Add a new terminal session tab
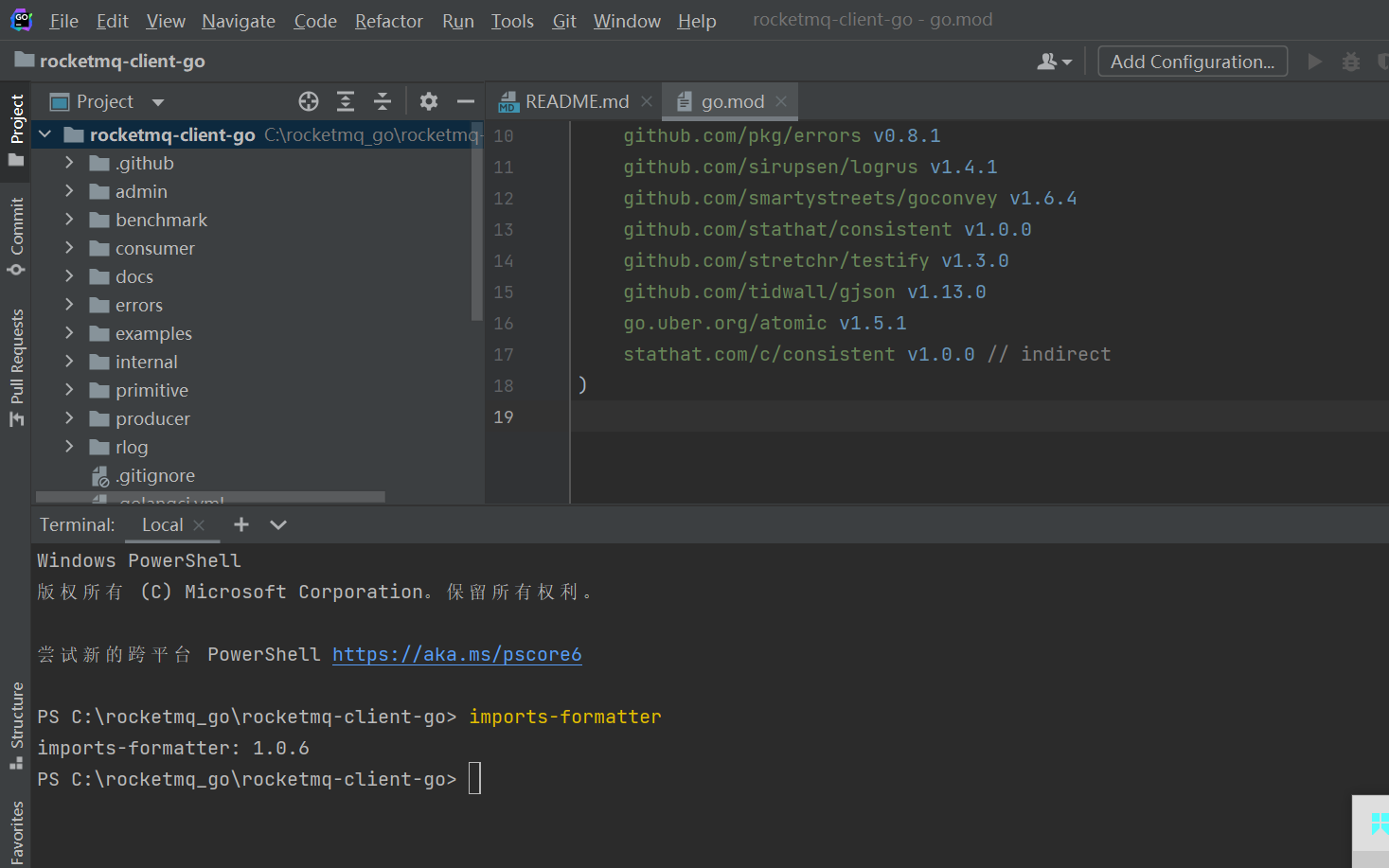The image size is (1389, 868). click(241, 524)
